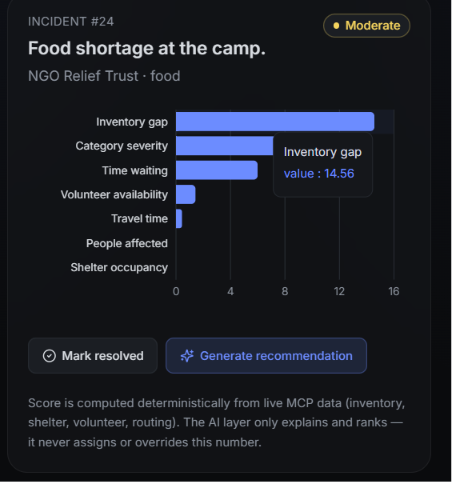452x482 pixels.
Task: Click the Inventory gap bar
Action: tap(275, 122)
